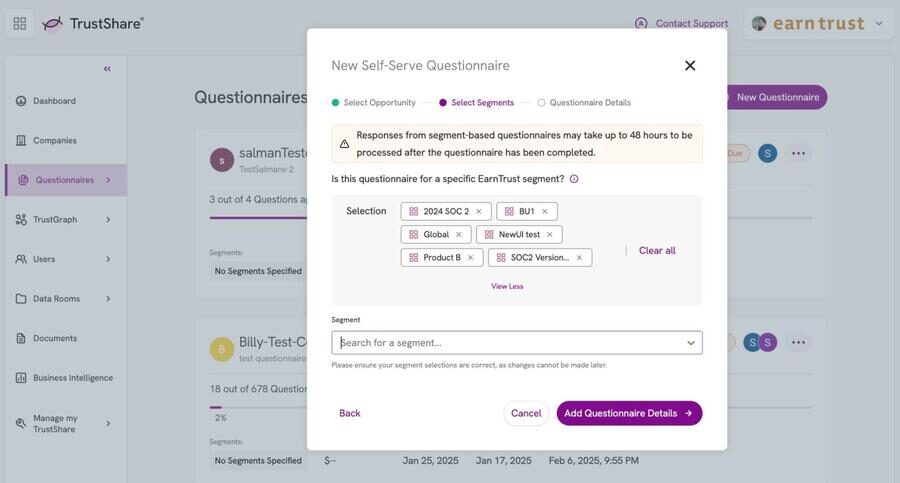Close the New Self-Serve Questionnaire dialog
Image resolution: width=900 pixels, height=483 pixels.
coord(690,65)
